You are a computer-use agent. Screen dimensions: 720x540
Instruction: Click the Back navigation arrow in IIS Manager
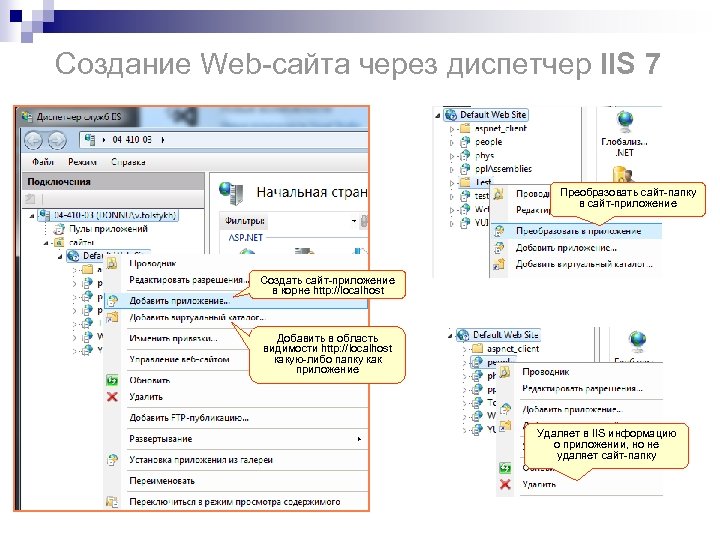point(34,140)
